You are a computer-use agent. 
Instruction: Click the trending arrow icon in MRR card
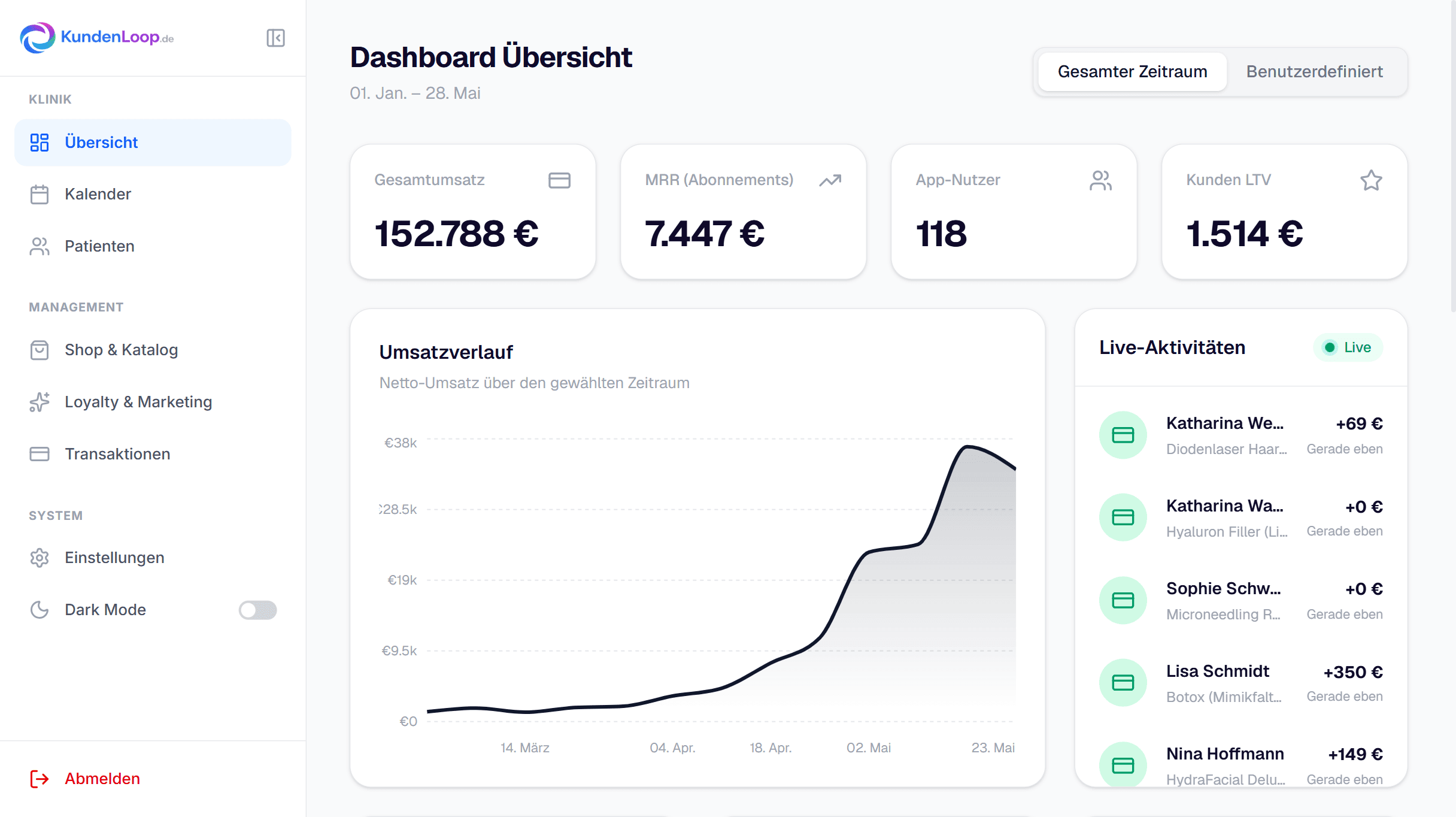click(830, 180)
